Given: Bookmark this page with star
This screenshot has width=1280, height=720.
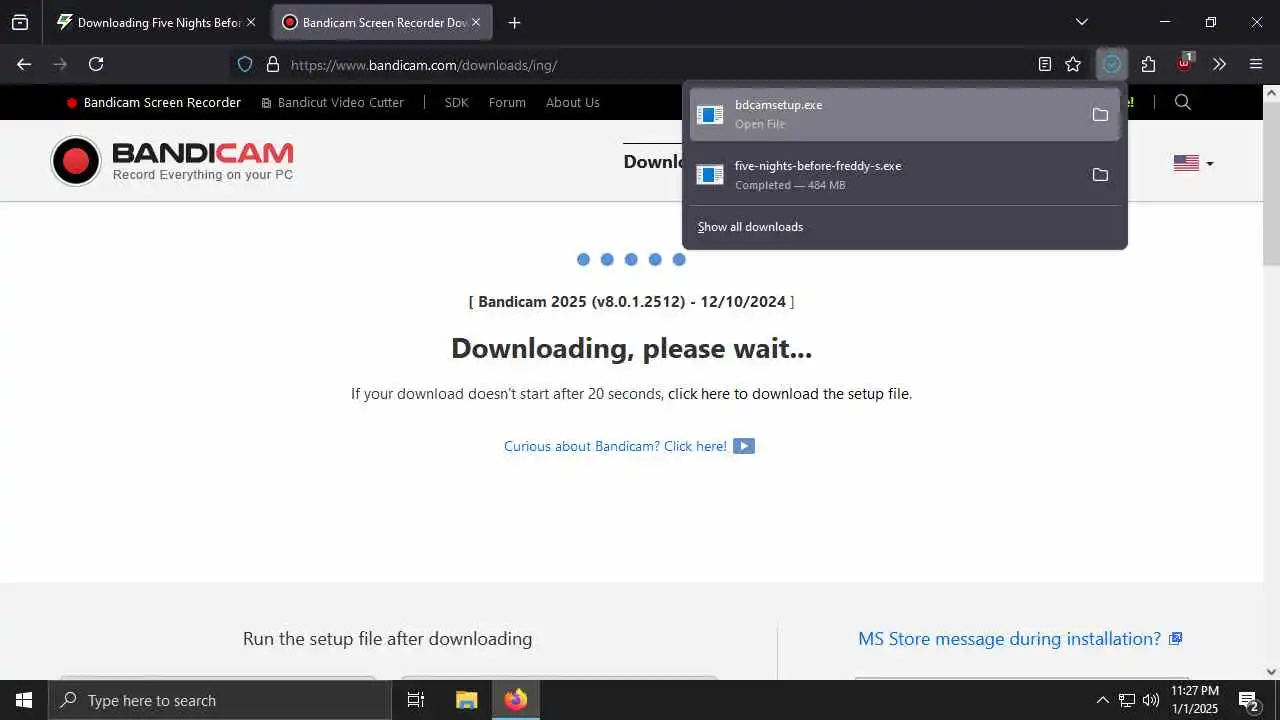Looking at the screenshot, I should pyautogui.click(x=1073, y=64).
